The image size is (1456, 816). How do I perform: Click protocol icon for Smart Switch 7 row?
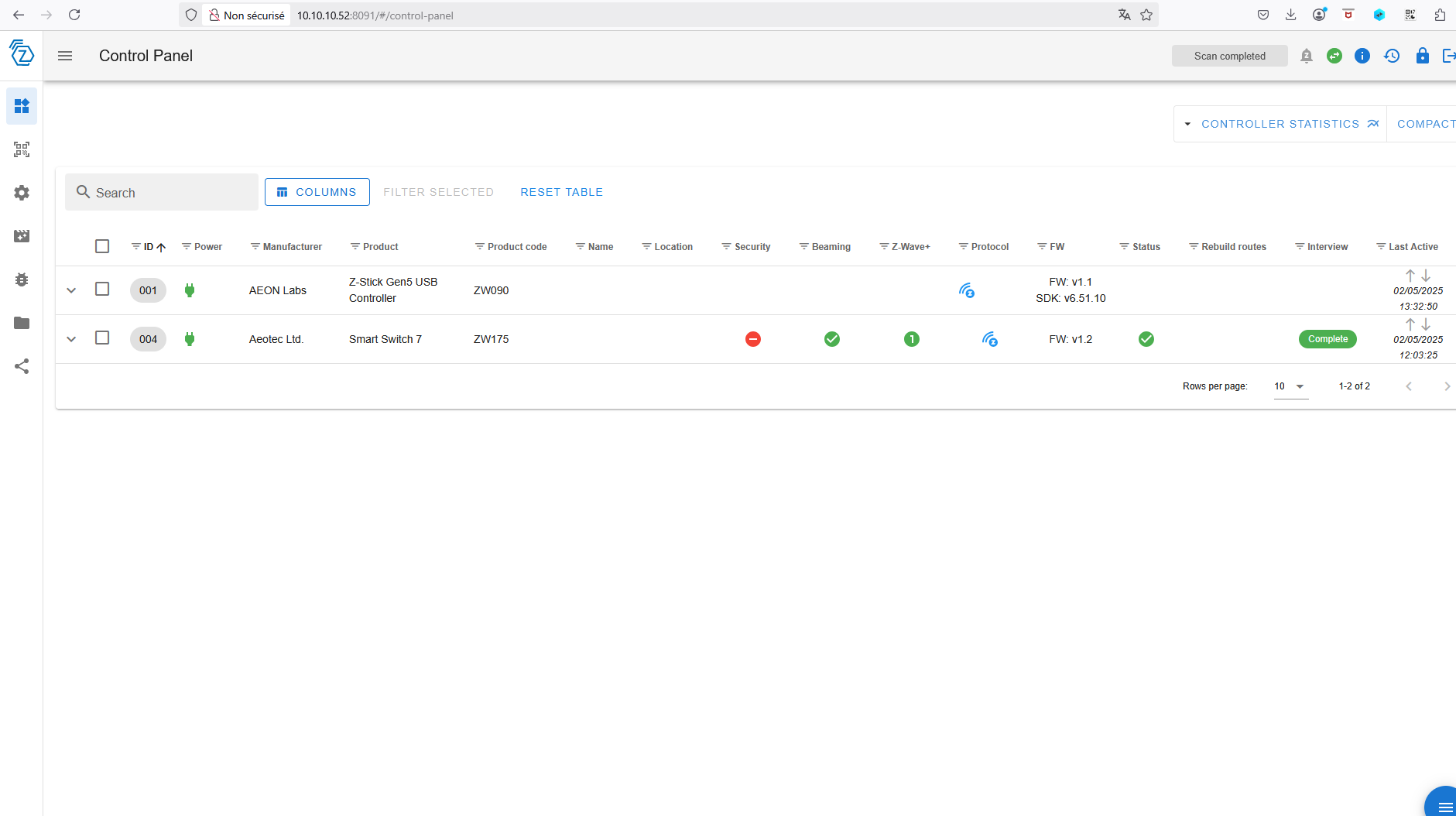coord(990,339)
